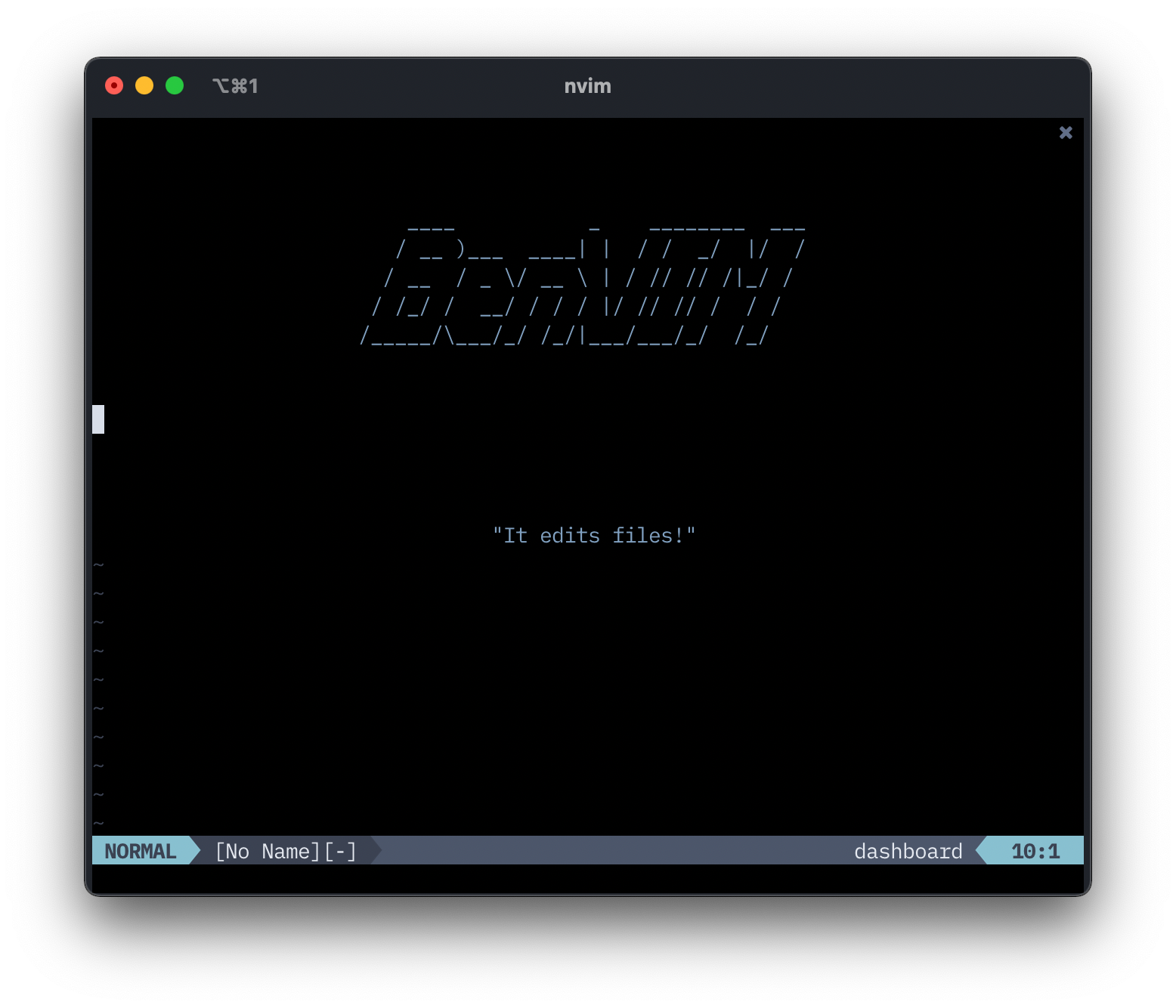
Task: Click the topmost tilde below the quote
Action: pos(98,565)
